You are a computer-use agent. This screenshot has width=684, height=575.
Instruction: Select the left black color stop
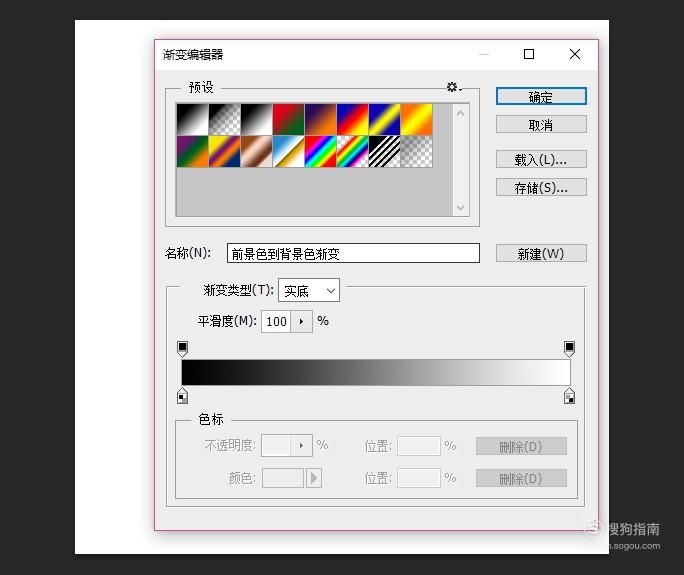[x=182, y=396]
